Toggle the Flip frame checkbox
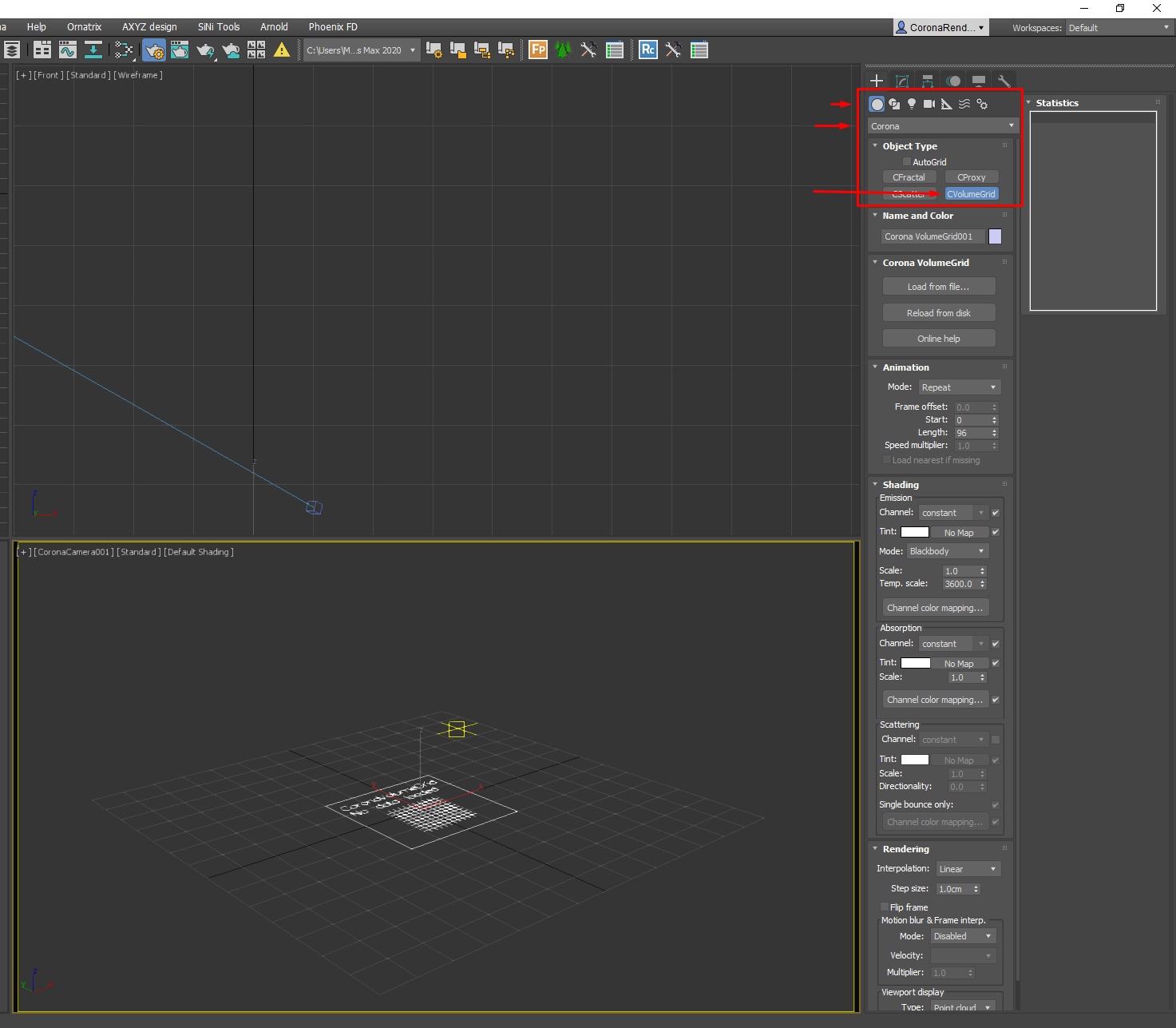Screen dimensions: 1176x1028 point(885,907)
